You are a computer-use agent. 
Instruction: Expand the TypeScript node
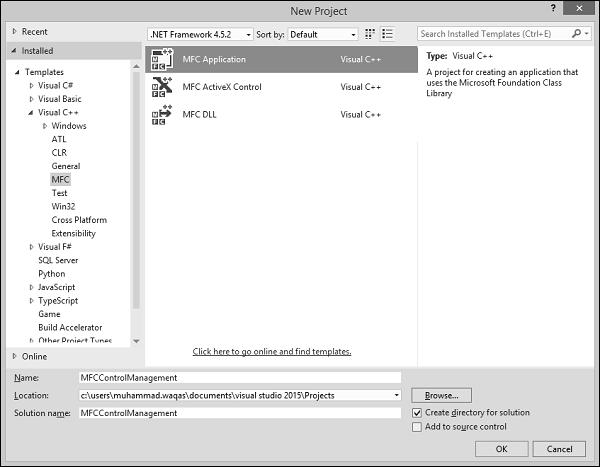(x=31, y=300)
